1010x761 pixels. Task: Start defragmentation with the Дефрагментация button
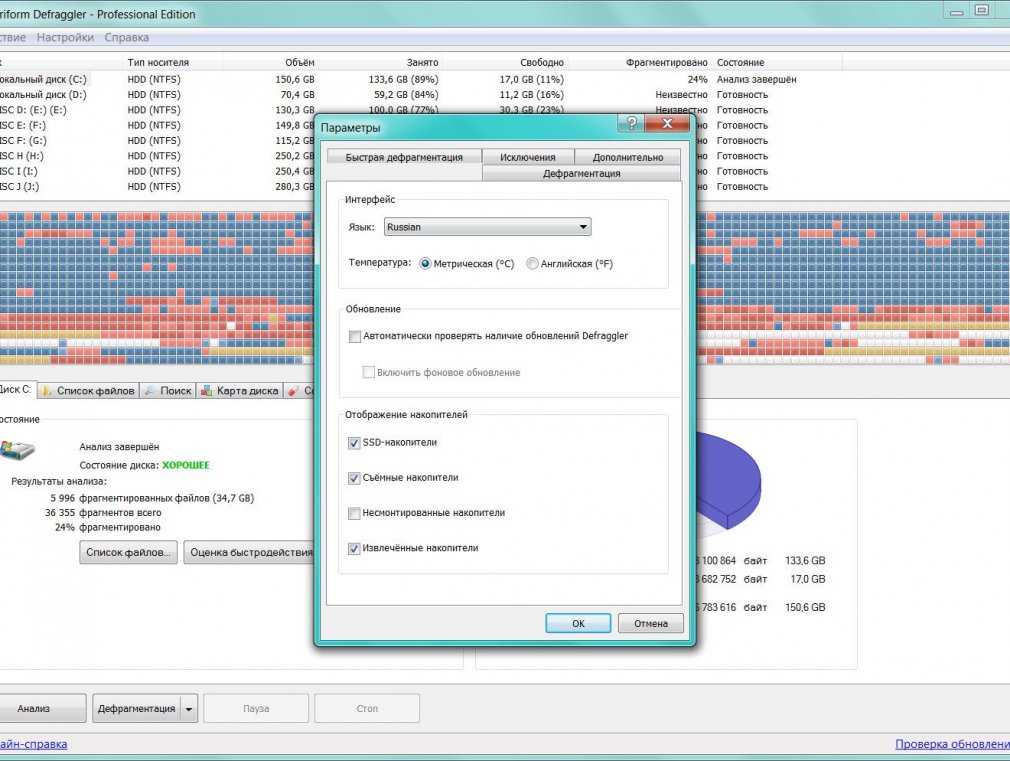click(x=137, y=709)
